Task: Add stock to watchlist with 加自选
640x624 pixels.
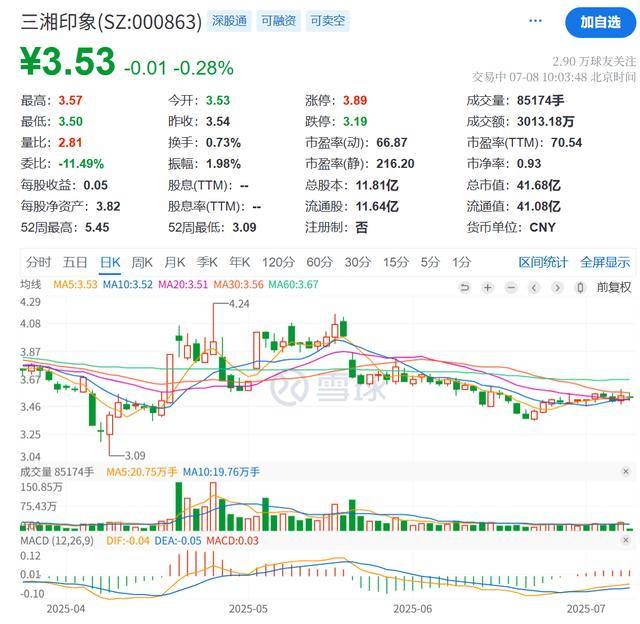Action: click(600, 22)
